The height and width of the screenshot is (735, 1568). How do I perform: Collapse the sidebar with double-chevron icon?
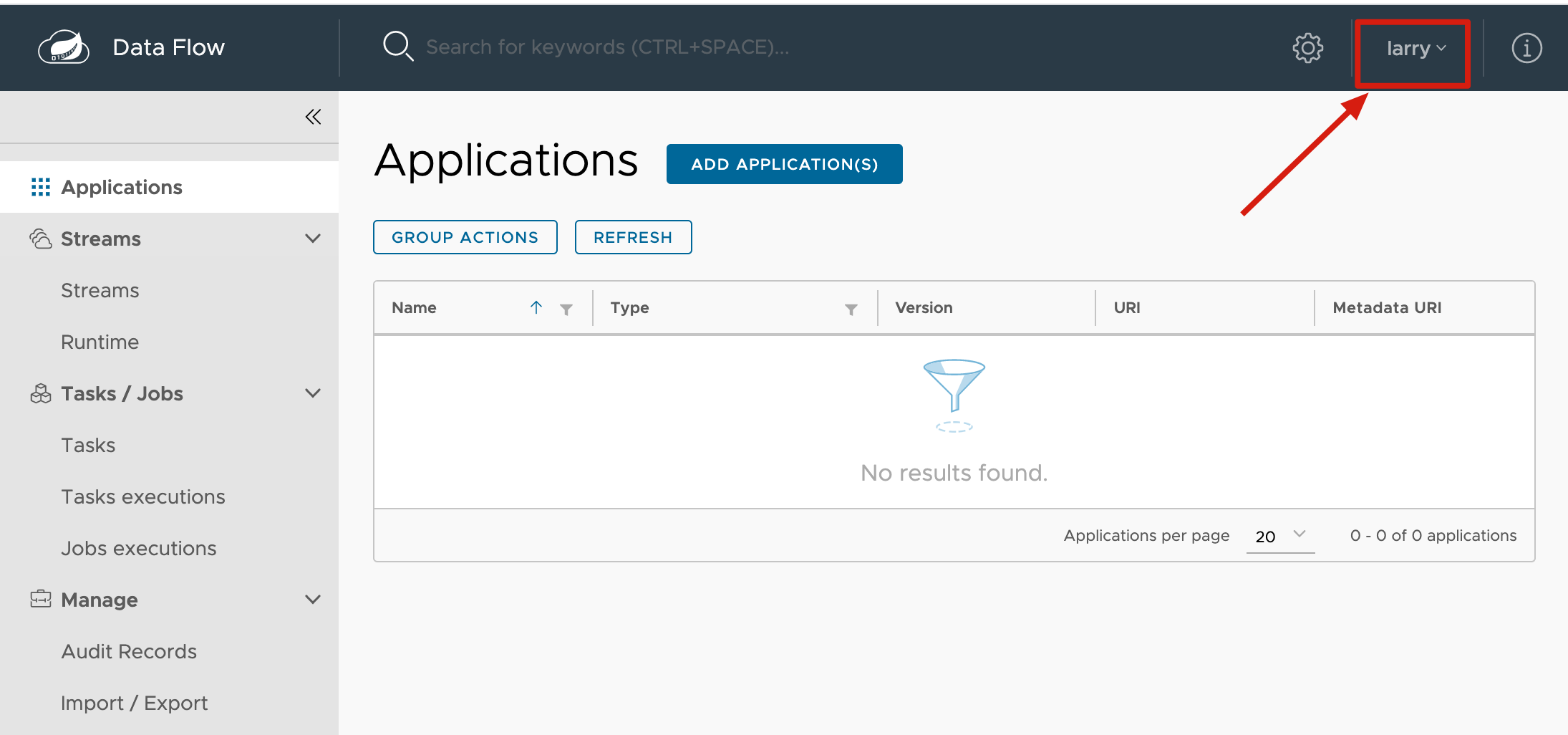click(x=313, y=117)
